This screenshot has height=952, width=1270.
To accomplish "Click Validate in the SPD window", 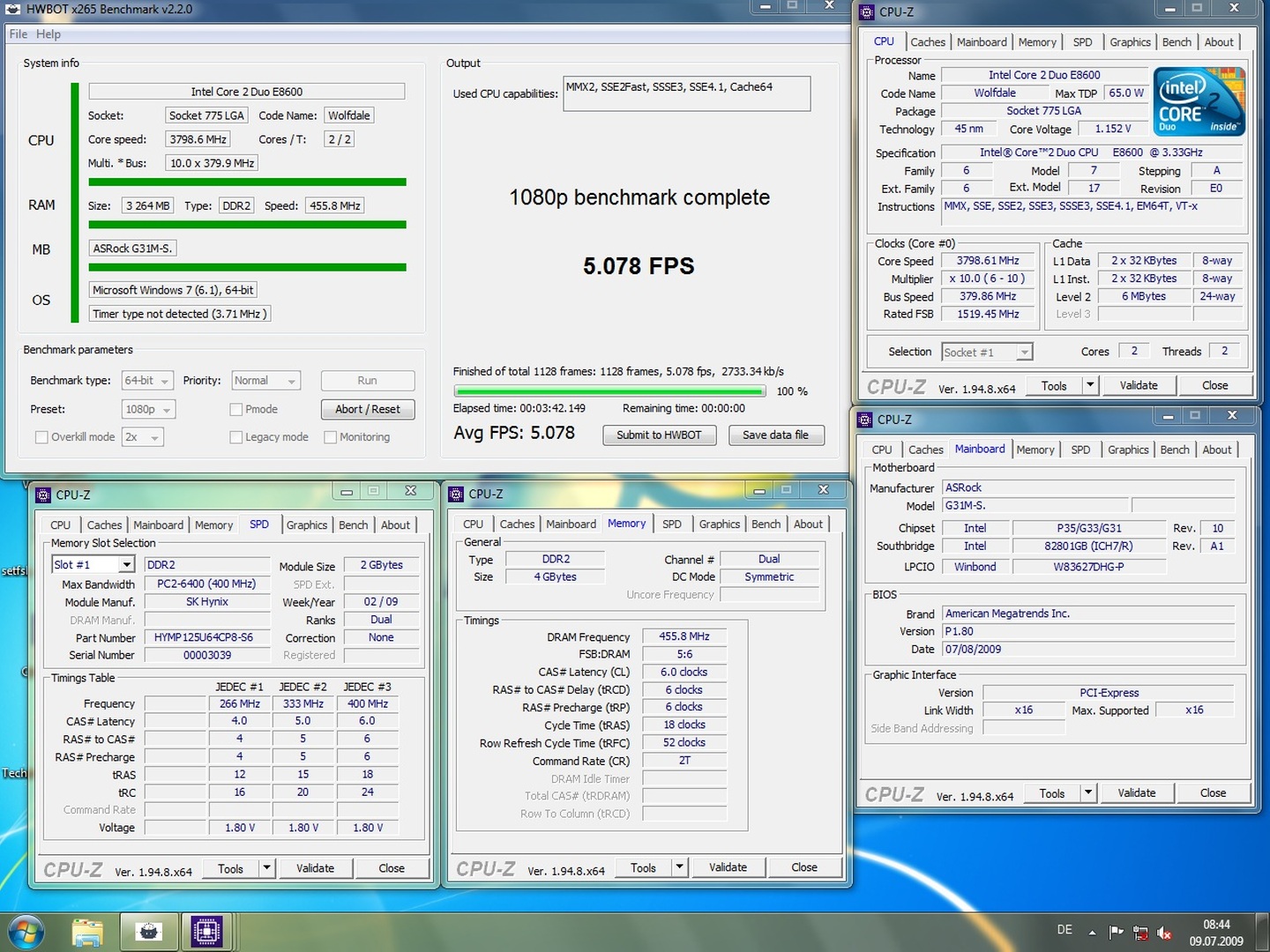I will (x=316, y=868).
